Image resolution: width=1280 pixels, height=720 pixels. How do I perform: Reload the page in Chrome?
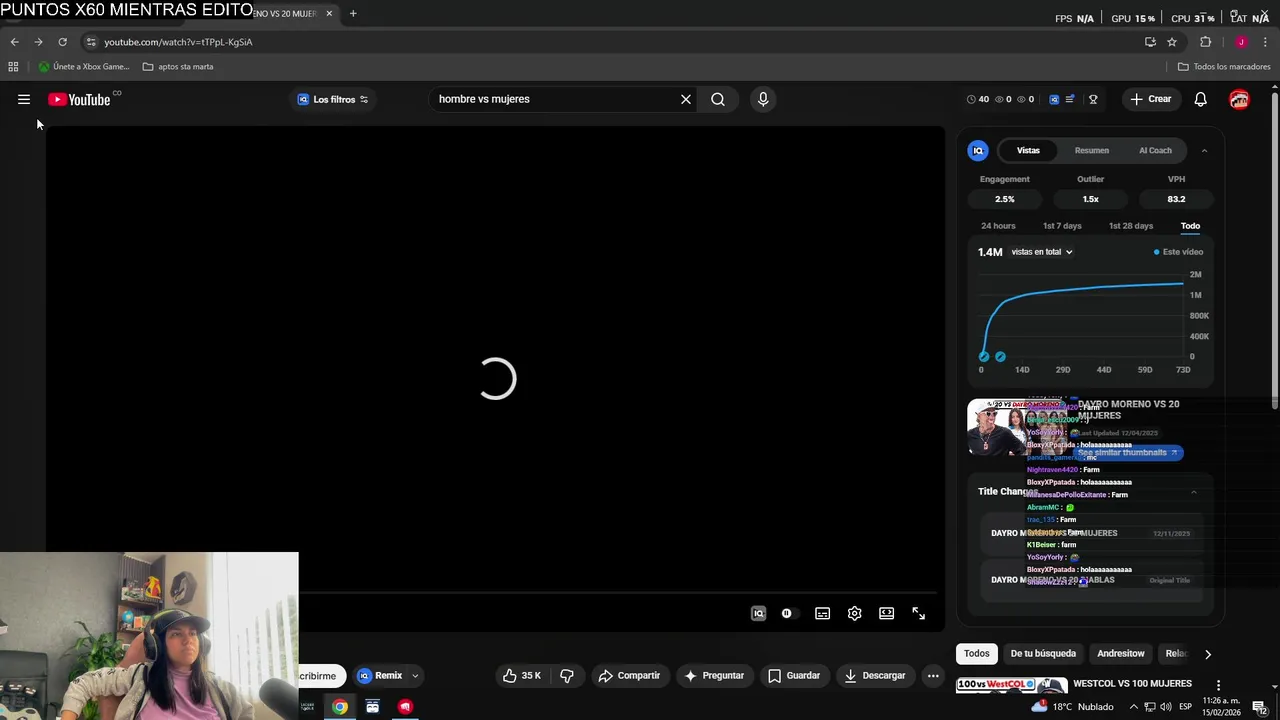tap(62, 42)
